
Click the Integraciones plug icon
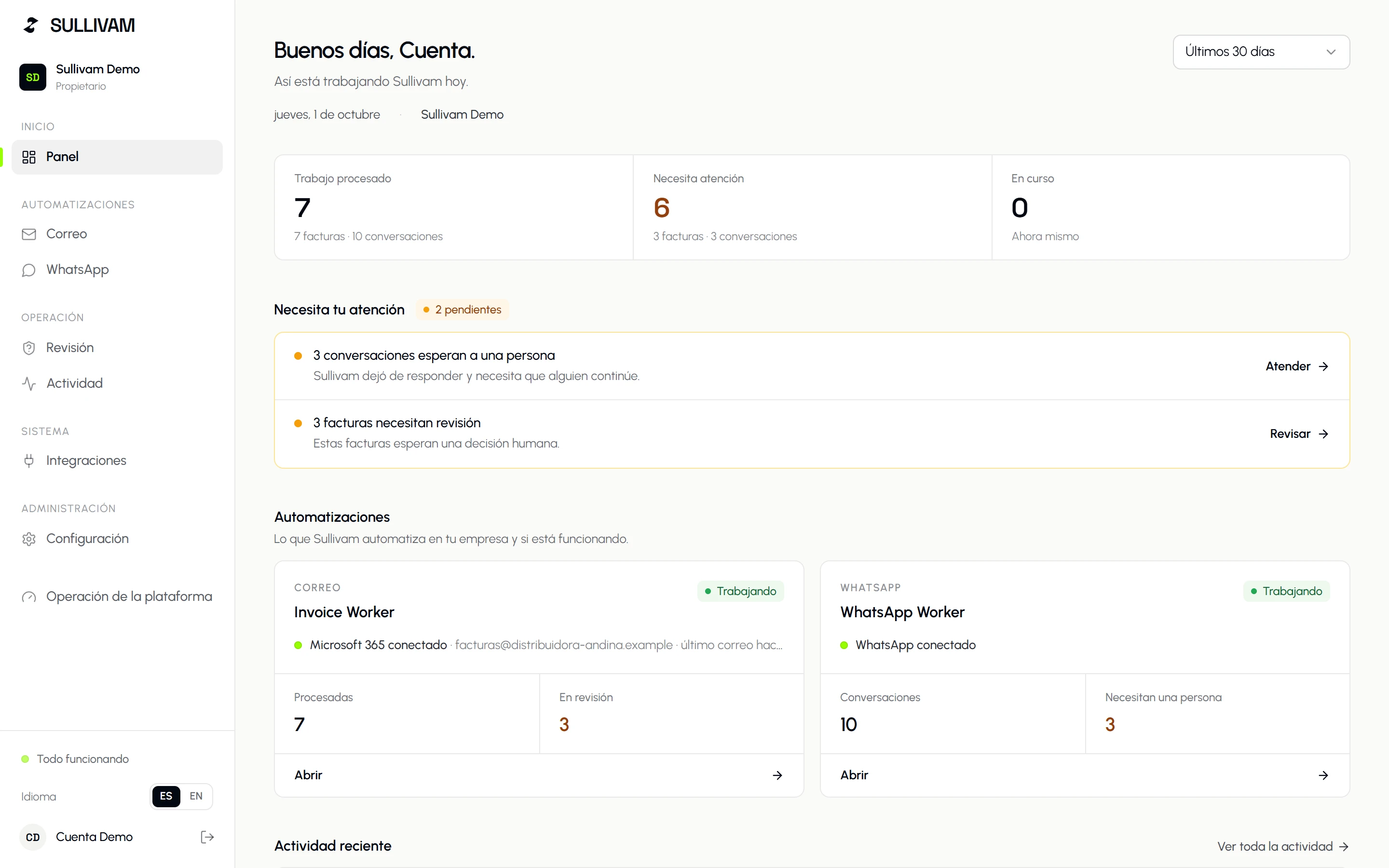tap(29, 461)
